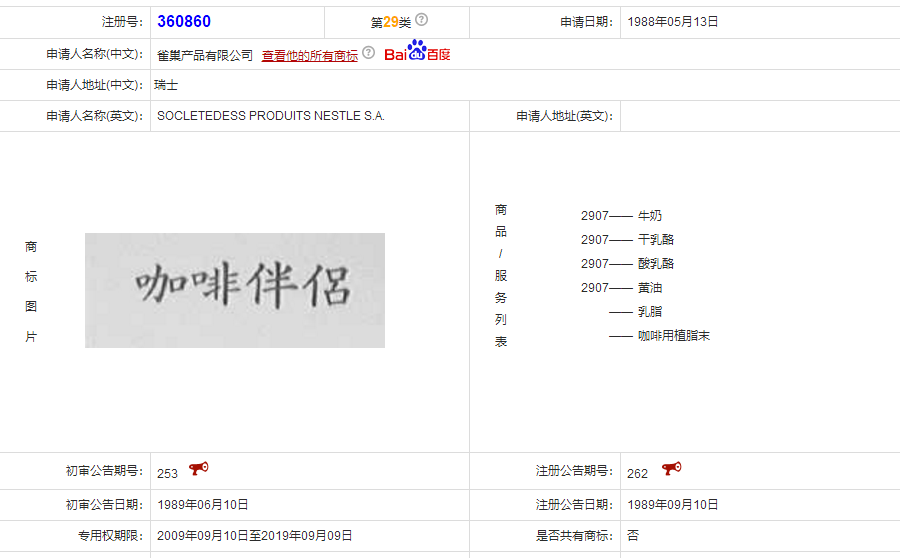This screenshot has width=900, height=558.
Task: Click the 申请日期 label
Action: click(587, 22)
